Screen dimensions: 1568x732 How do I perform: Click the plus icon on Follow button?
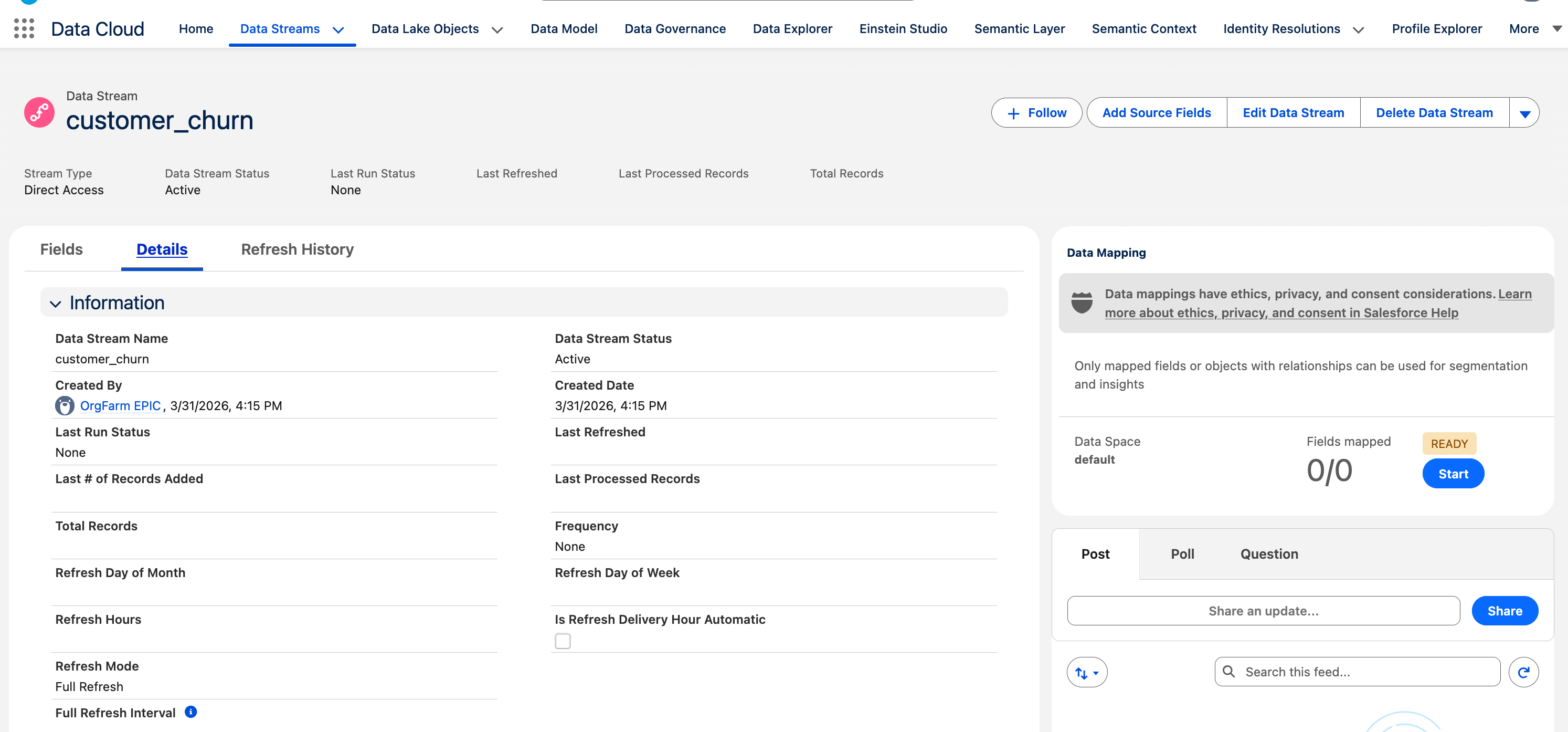(x=1013, y=113)
